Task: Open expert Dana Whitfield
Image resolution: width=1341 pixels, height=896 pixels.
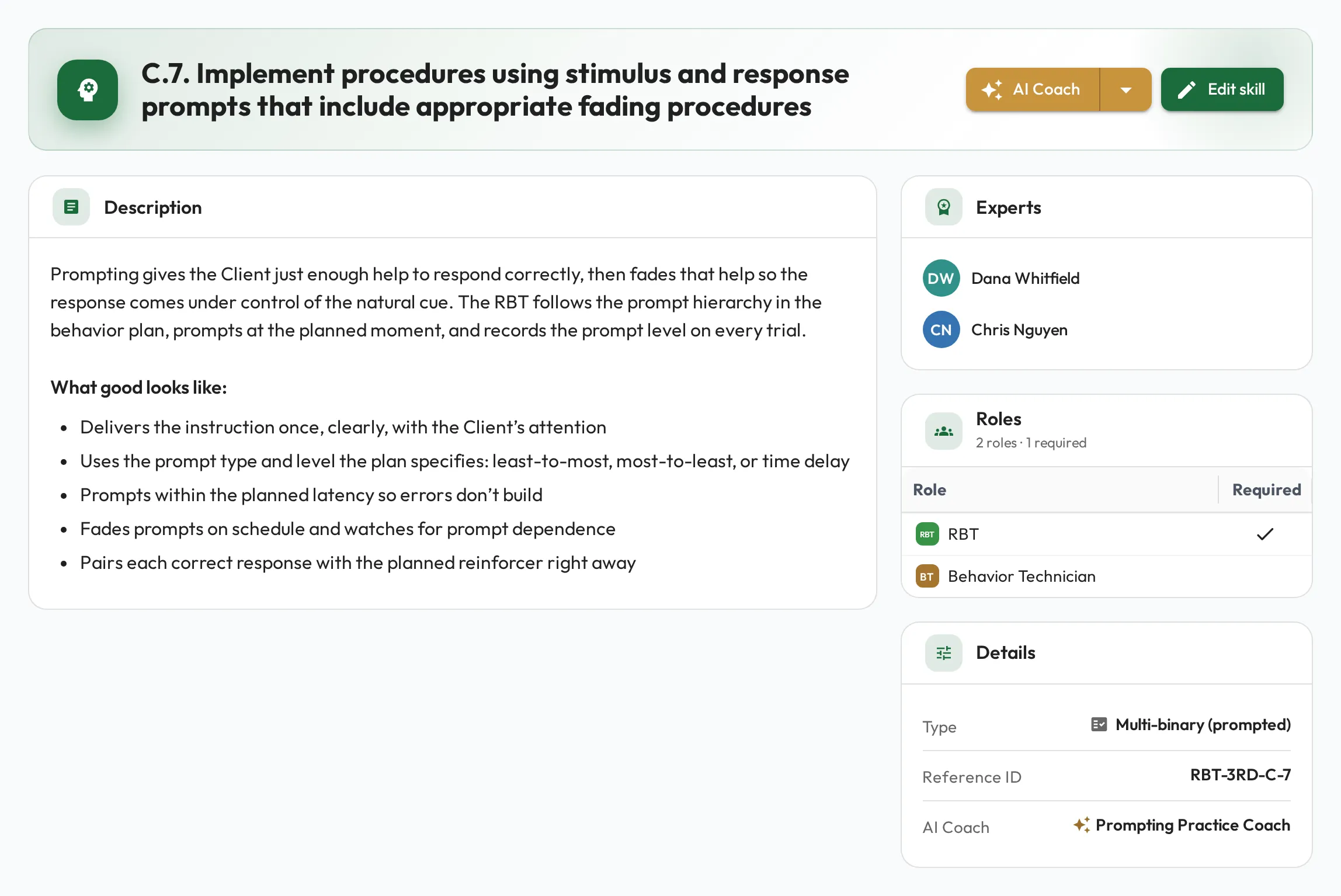Action: pos(1025,278)
